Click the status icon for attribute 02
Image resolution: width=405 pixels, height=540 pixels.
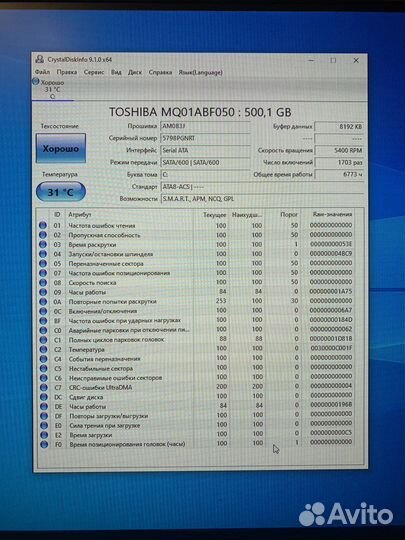tap(43, 235)
